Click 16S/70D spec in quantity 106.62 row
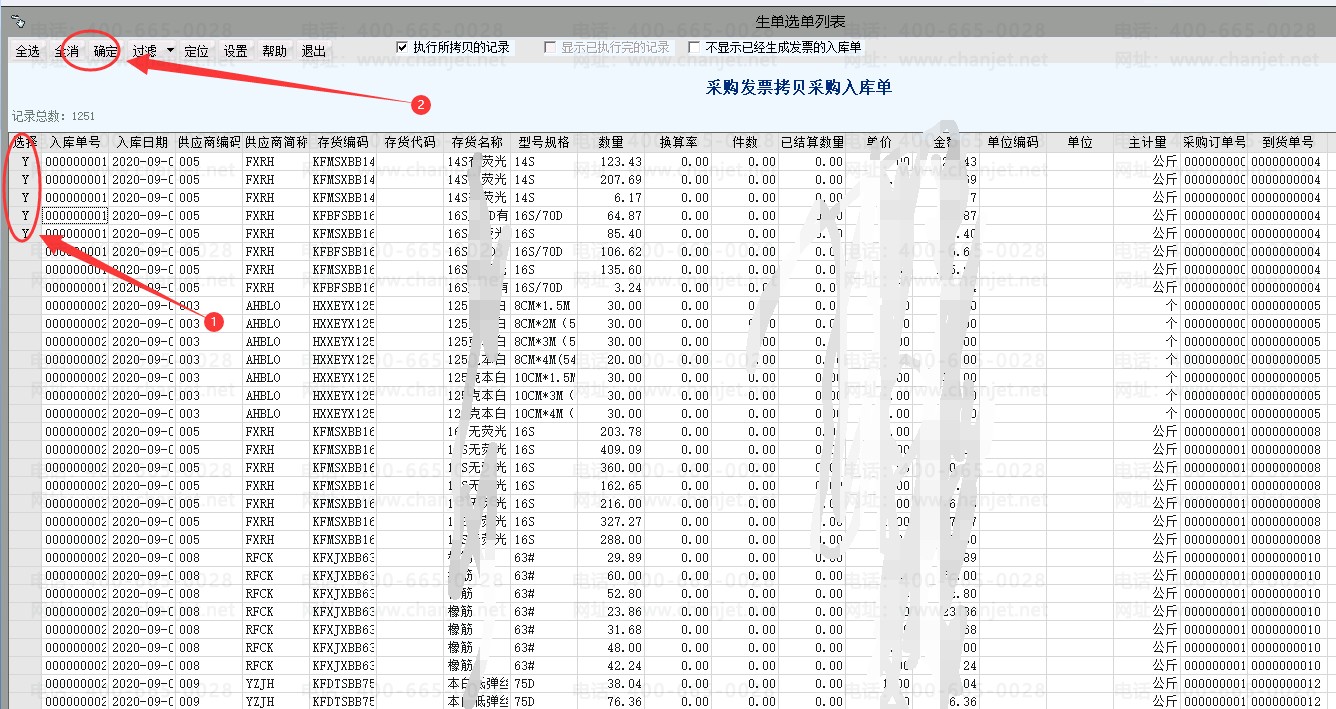The height and width of the screenshot is (709, 1336). point(544,252)
